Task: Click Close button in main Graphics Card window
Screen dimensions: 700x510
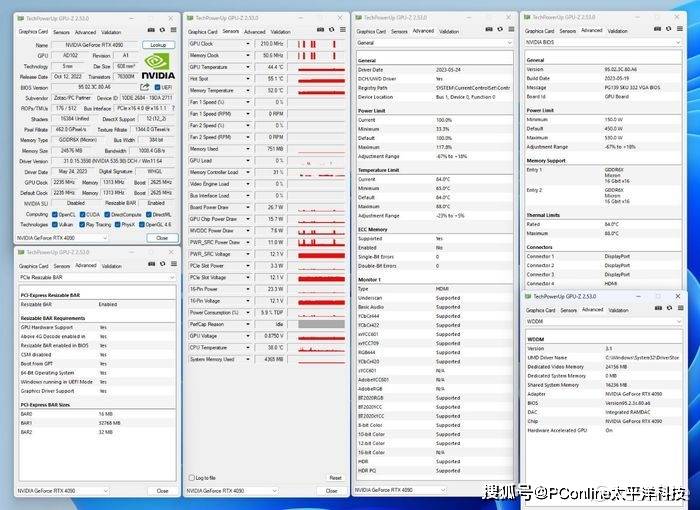Action: (162, 238)
